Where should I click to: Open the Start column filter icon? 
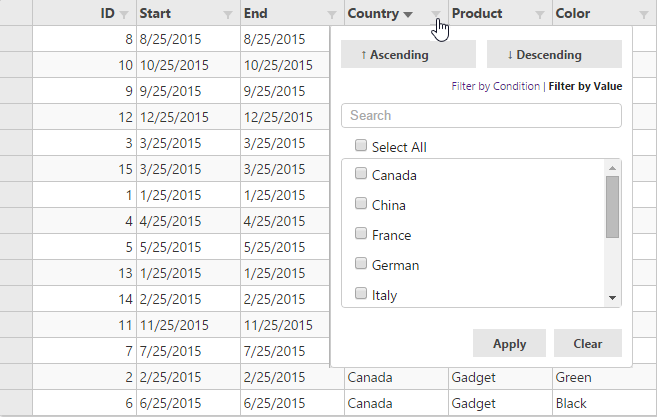228,15
